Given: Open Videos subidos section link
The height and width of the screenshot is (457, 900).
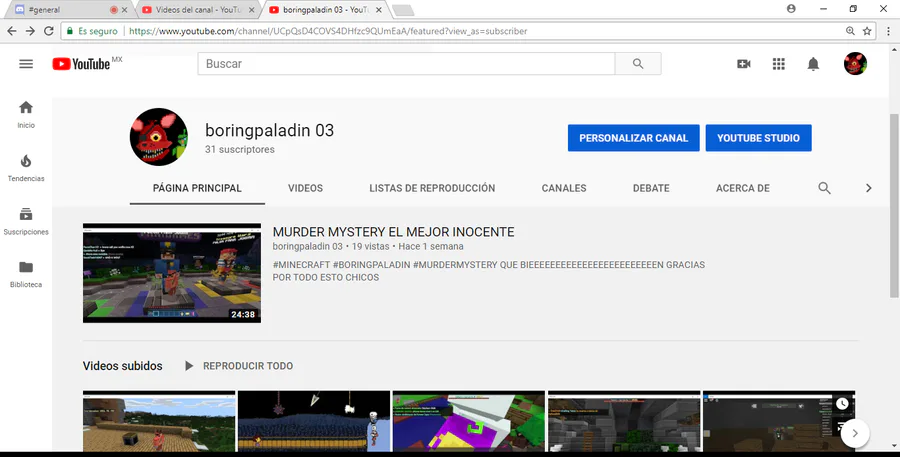Looking at the screenshot, I should tap(122, 366).
